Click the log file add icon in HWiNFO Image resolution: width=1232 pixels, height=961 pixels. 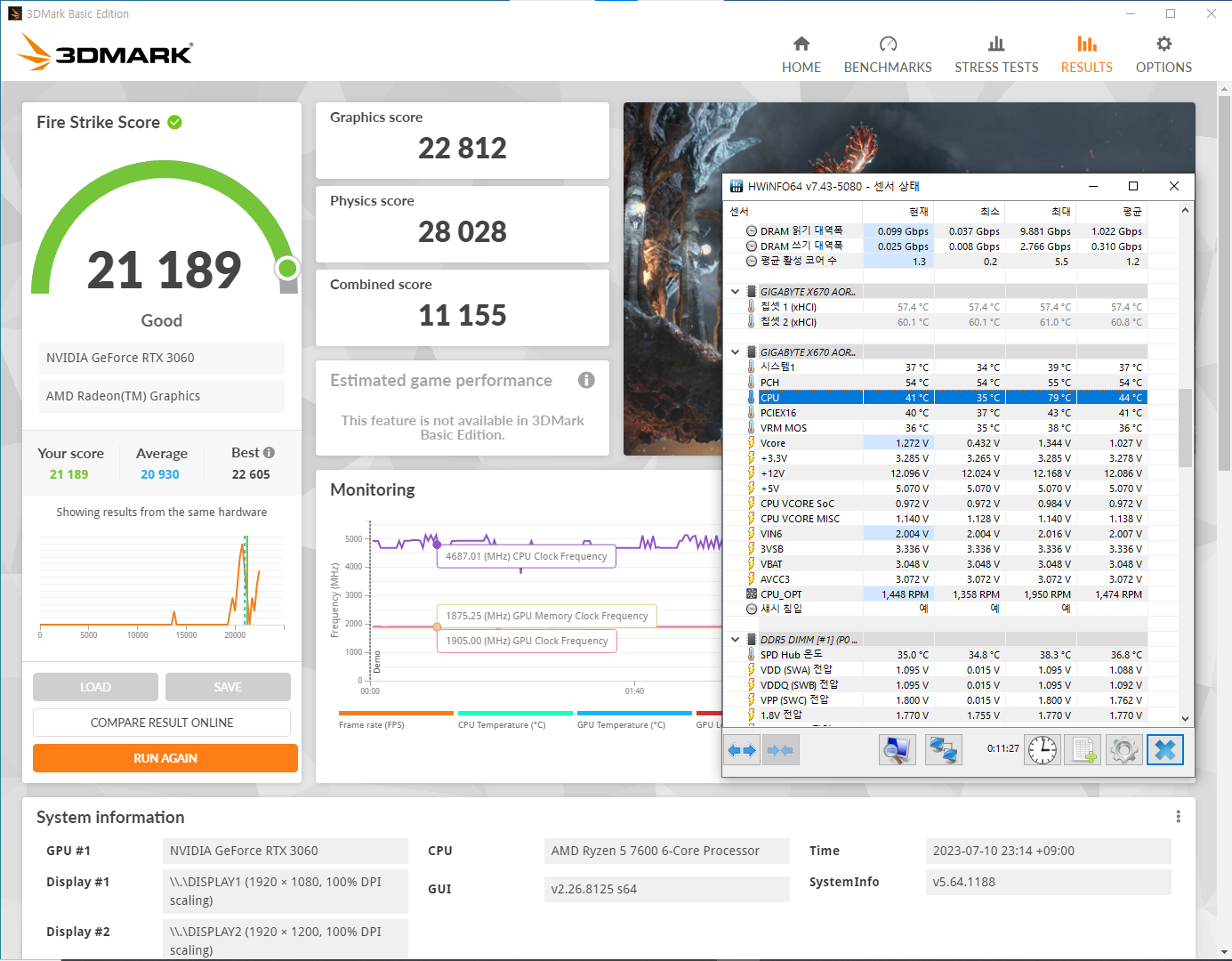point(1083,750)
